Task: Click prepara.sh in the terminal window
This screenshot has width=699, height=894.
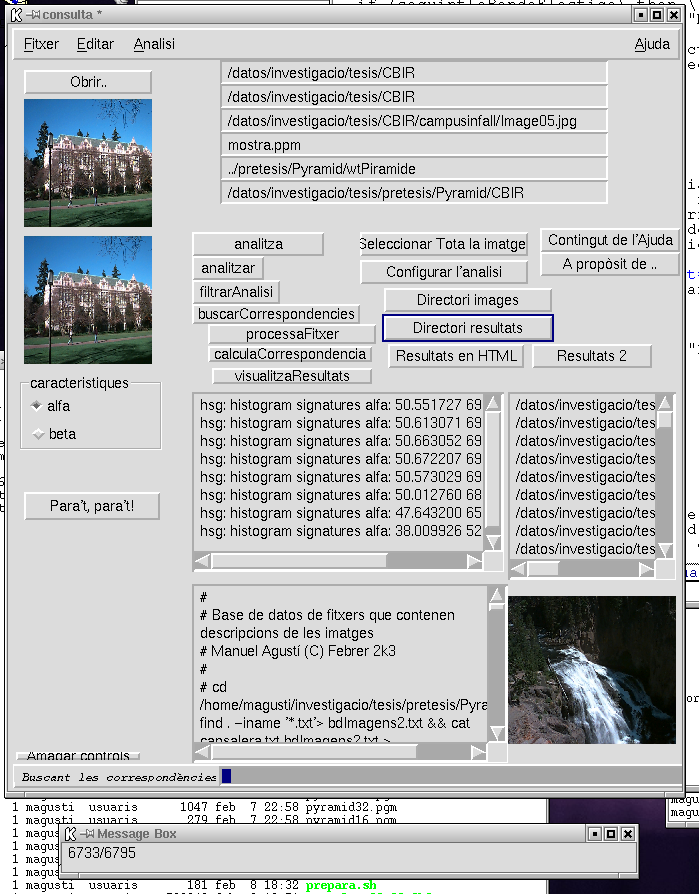Action: [341, 885]
